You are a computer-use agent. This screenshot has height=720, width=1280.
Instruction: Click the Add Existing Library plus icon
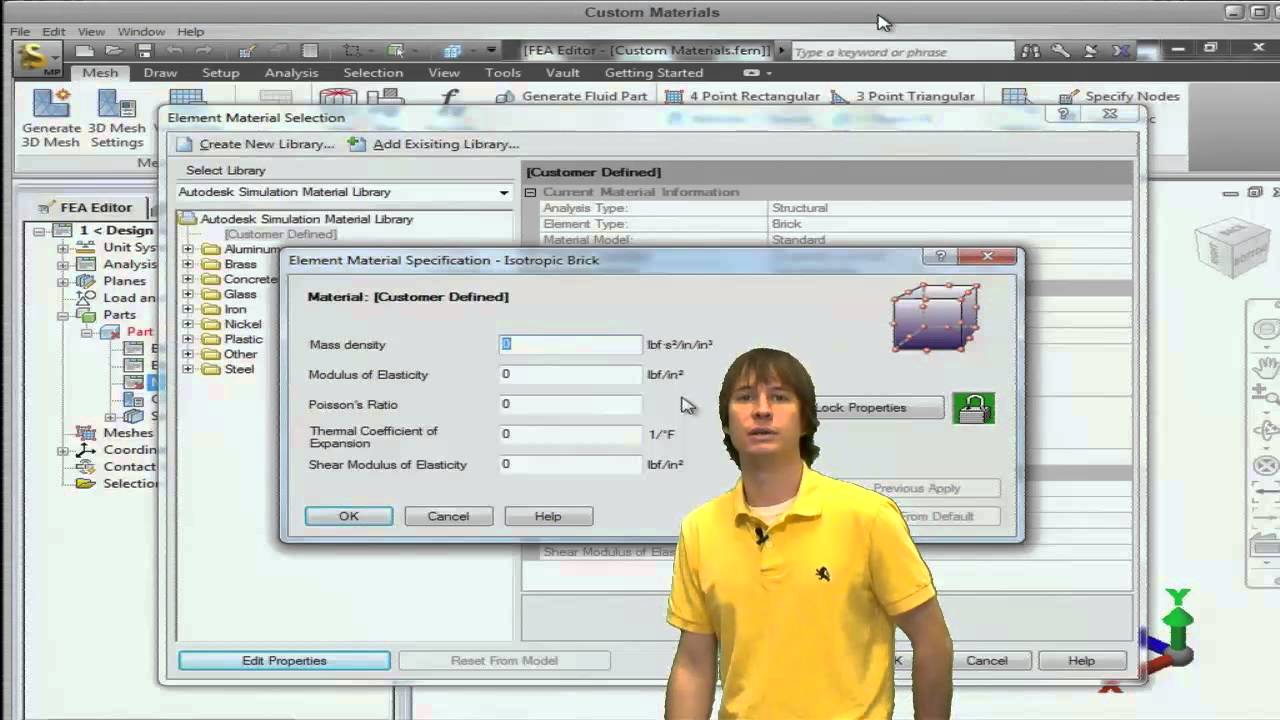[x=357, y=144]
